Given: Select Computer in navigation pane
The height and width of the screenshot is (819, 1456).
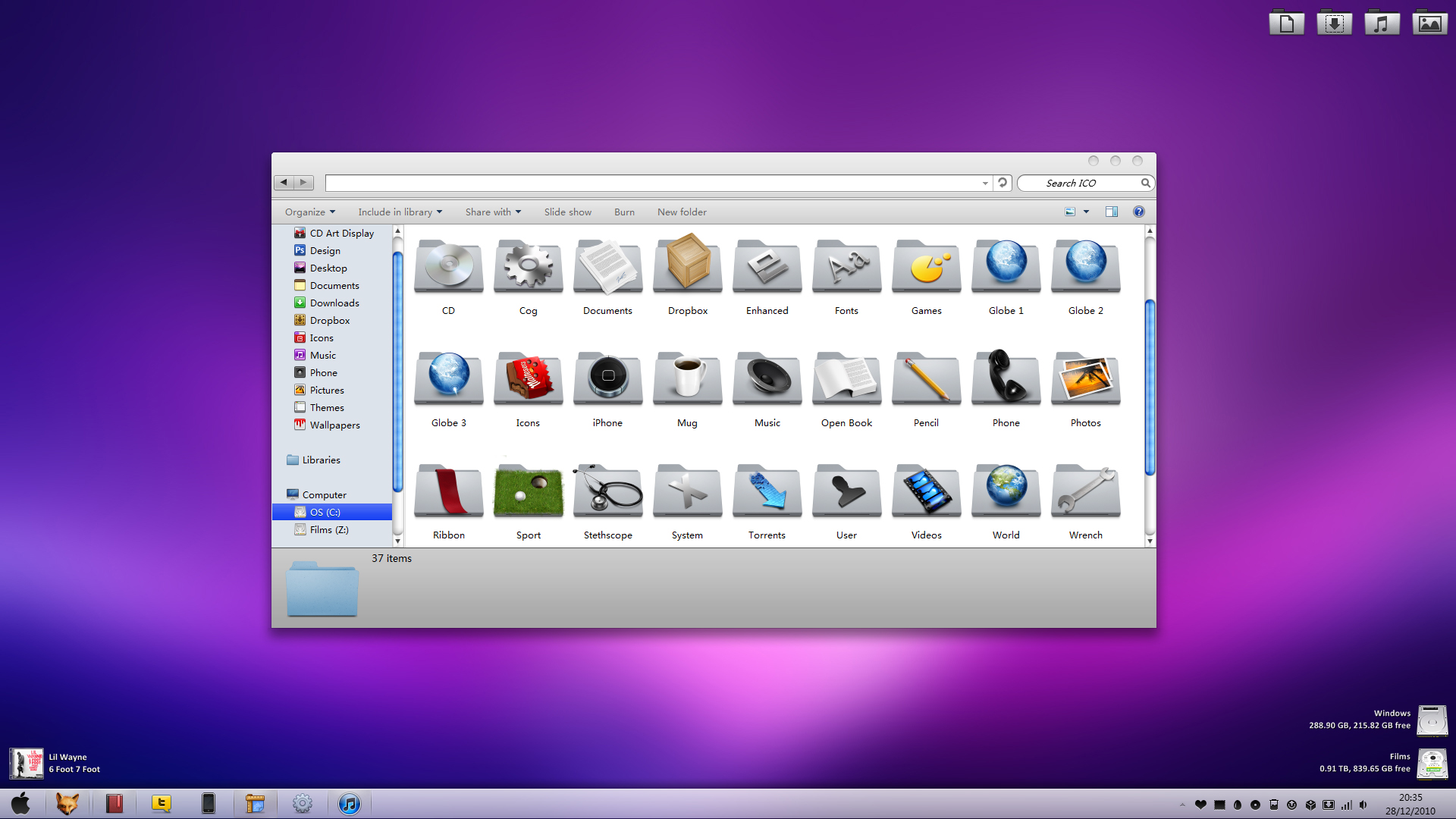Looking at the screenshot, I should click(316, 494).
